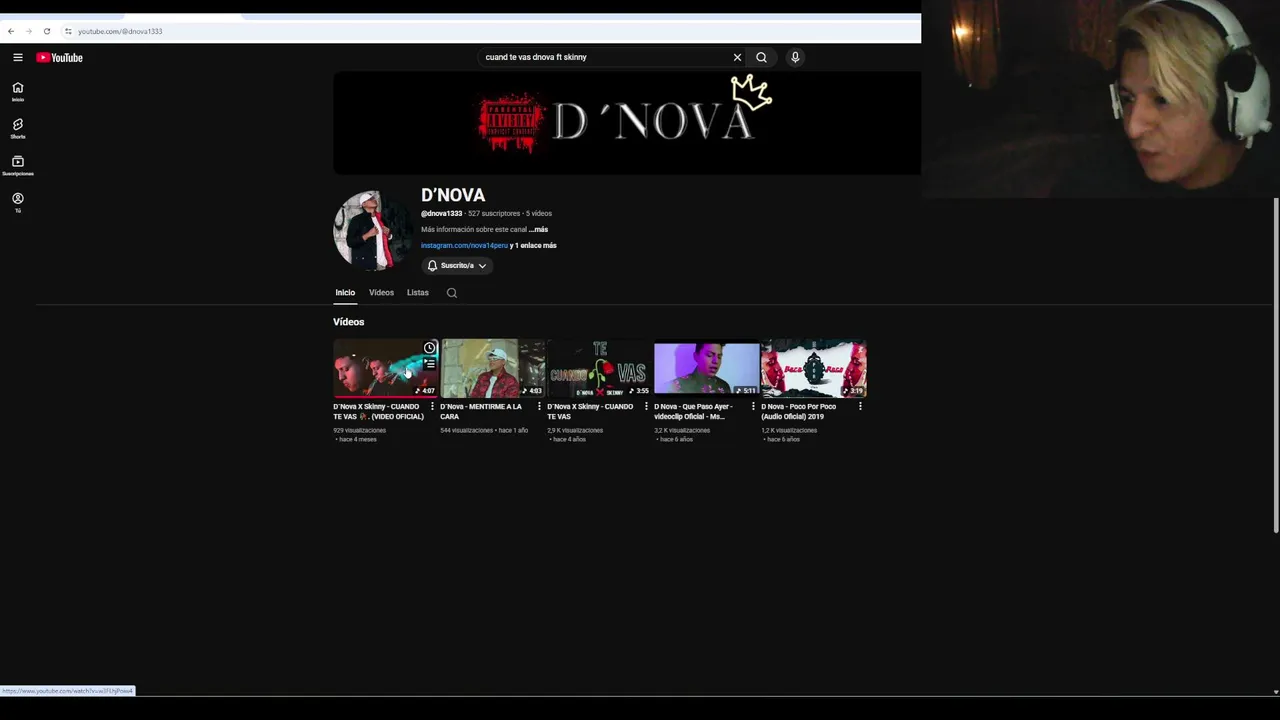Open title D'Nova - MENTIRME A LA CARA
Screen dimensions: 1280x720
point(481,411)
